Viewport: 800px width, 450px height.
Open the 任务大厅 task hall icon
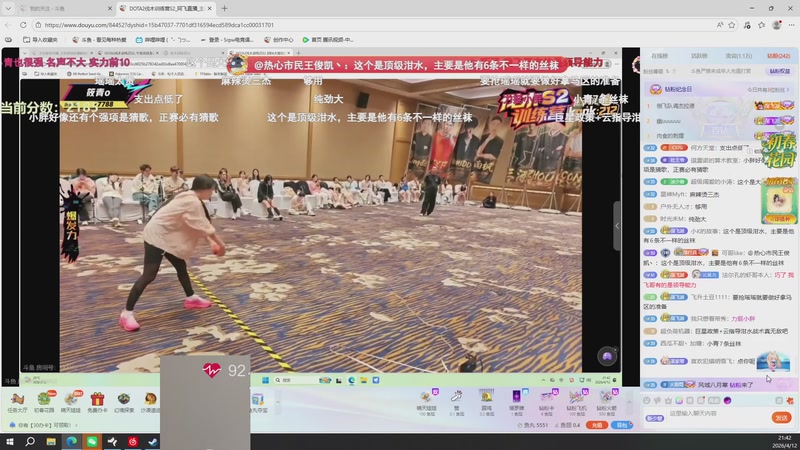tap(17, 403)
